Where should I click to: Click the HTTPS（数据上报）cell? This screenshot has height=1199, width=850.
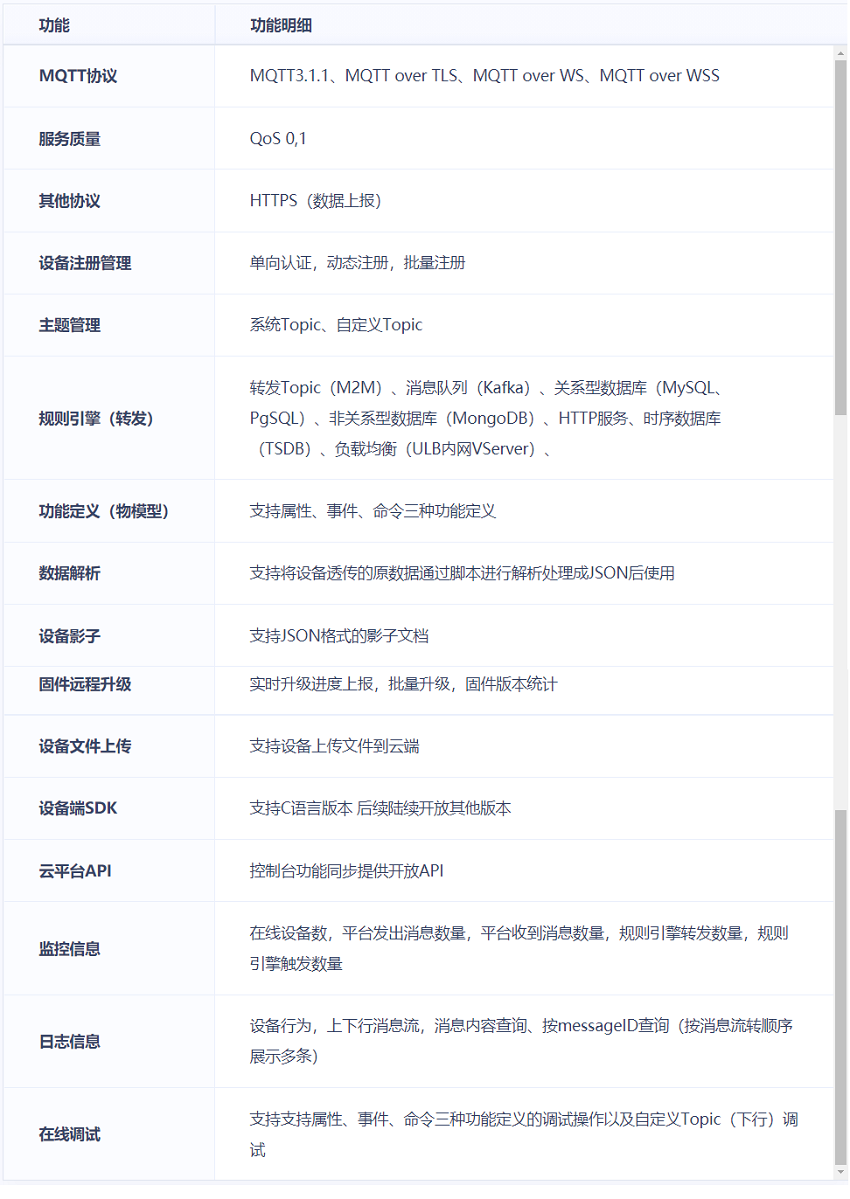click(x=315, y=200)
